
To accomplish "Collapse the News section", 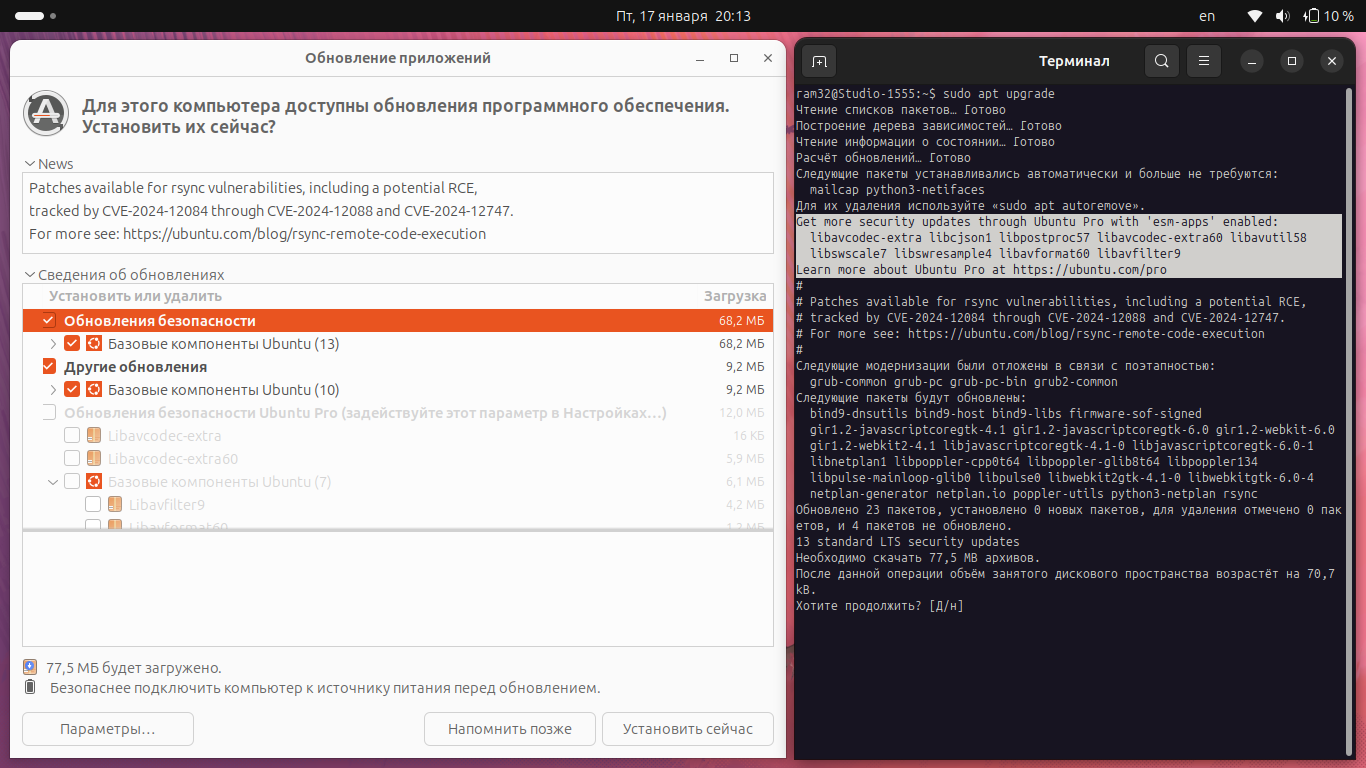I will click(29, 164).
